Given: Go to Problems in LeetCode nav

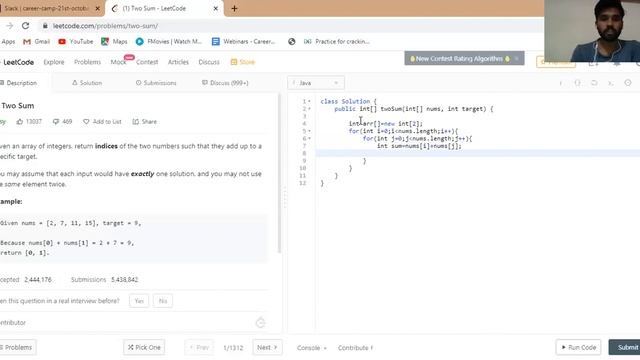Looking at the screenshot, I should (x=87, y=62).
